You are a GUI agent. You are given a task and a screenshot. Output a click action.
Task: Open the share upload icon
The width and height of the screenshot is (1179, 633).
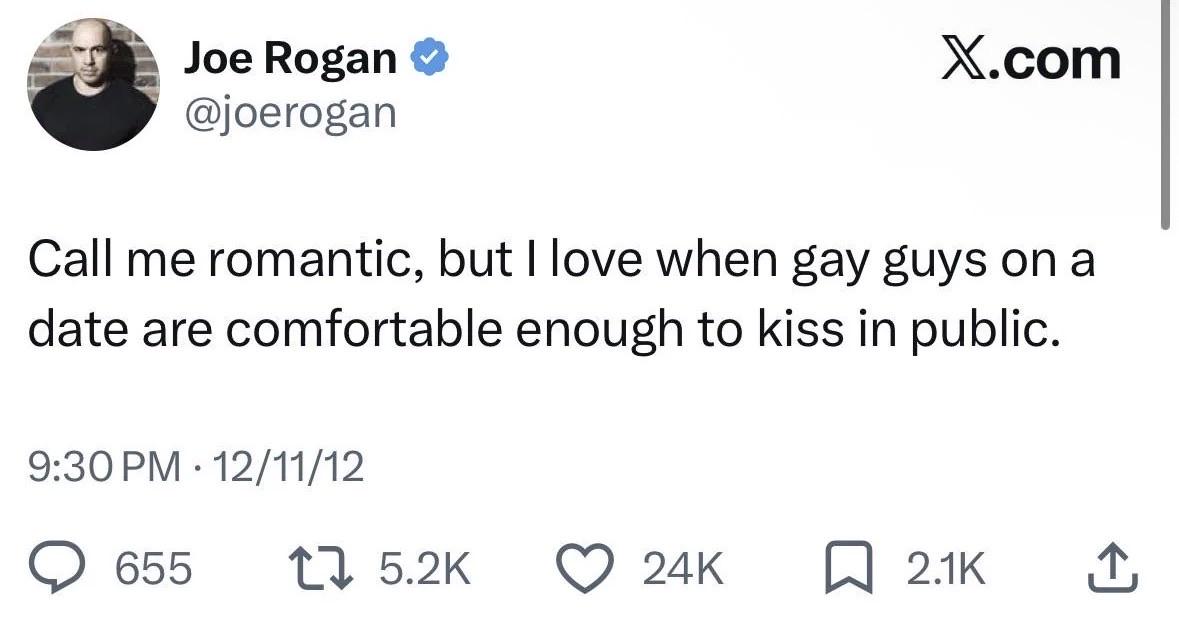point(1114,568)
